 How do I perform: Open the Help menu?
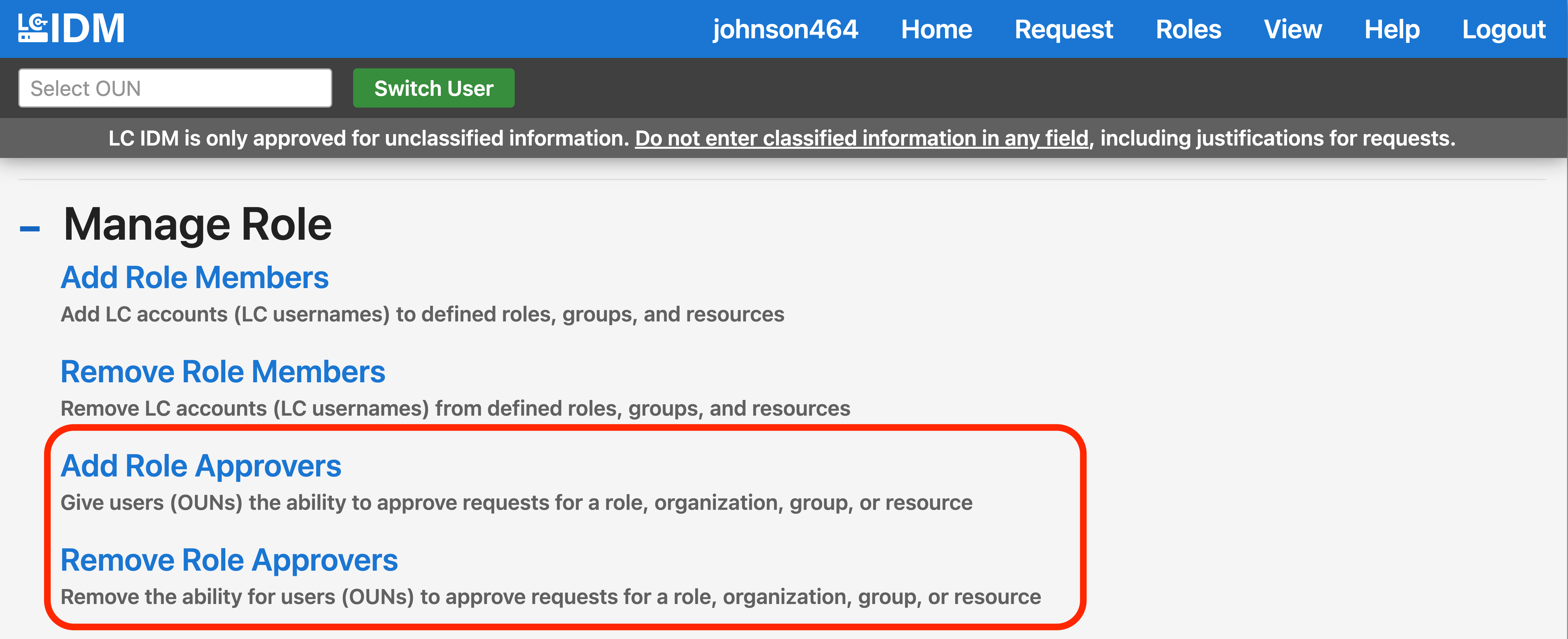click(1392, 29)
